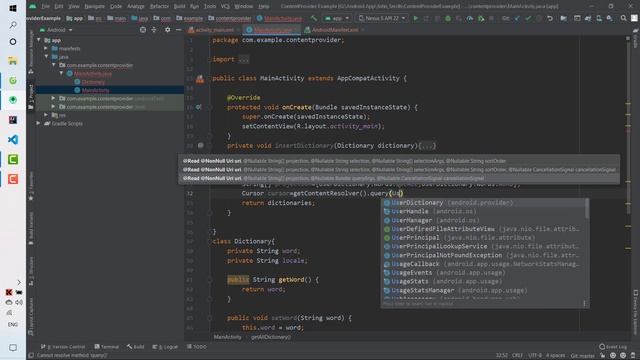Open Windows search magnifier on taskbar
This screenshot has height=360, width=640.
(13, 25)
